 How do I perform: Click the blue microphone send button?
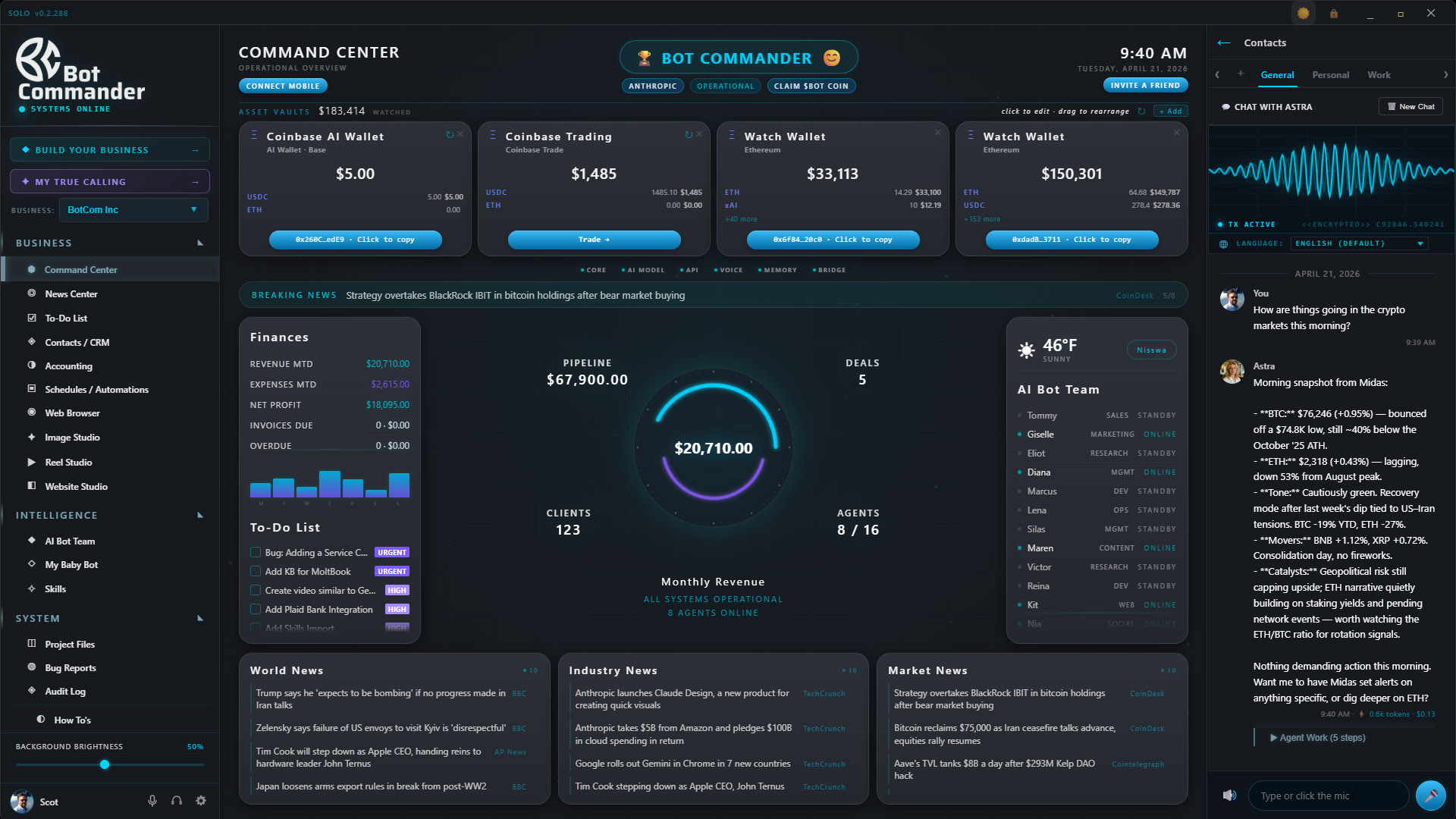coord(1430,795)
